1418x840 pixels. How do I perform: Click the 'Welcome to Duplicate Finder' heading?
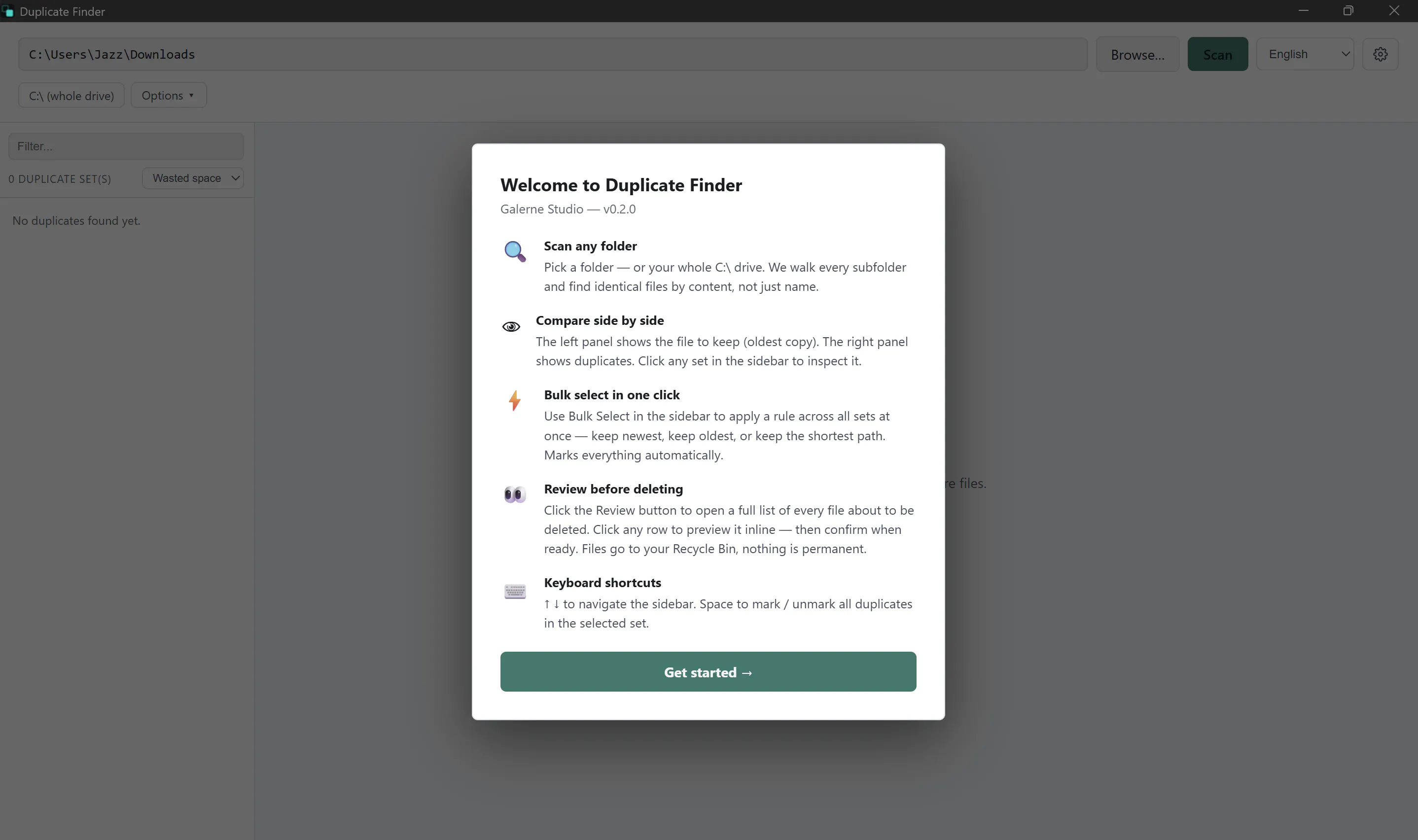click(x=621, y=185)
